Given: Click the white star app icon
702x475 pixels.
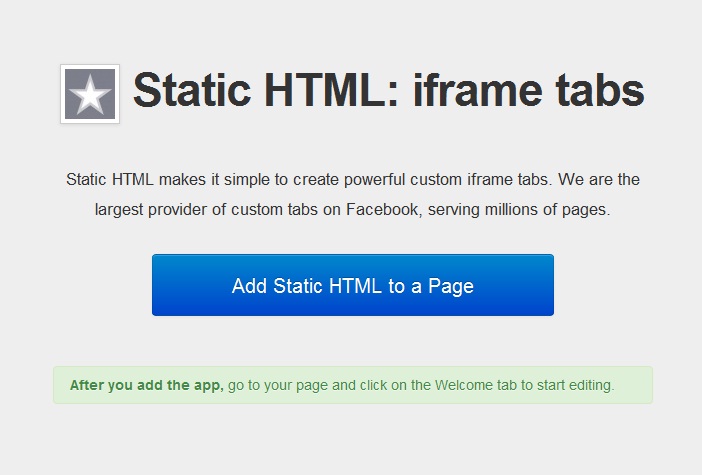Looking at the screenshot, I should [x=90, y=94].
